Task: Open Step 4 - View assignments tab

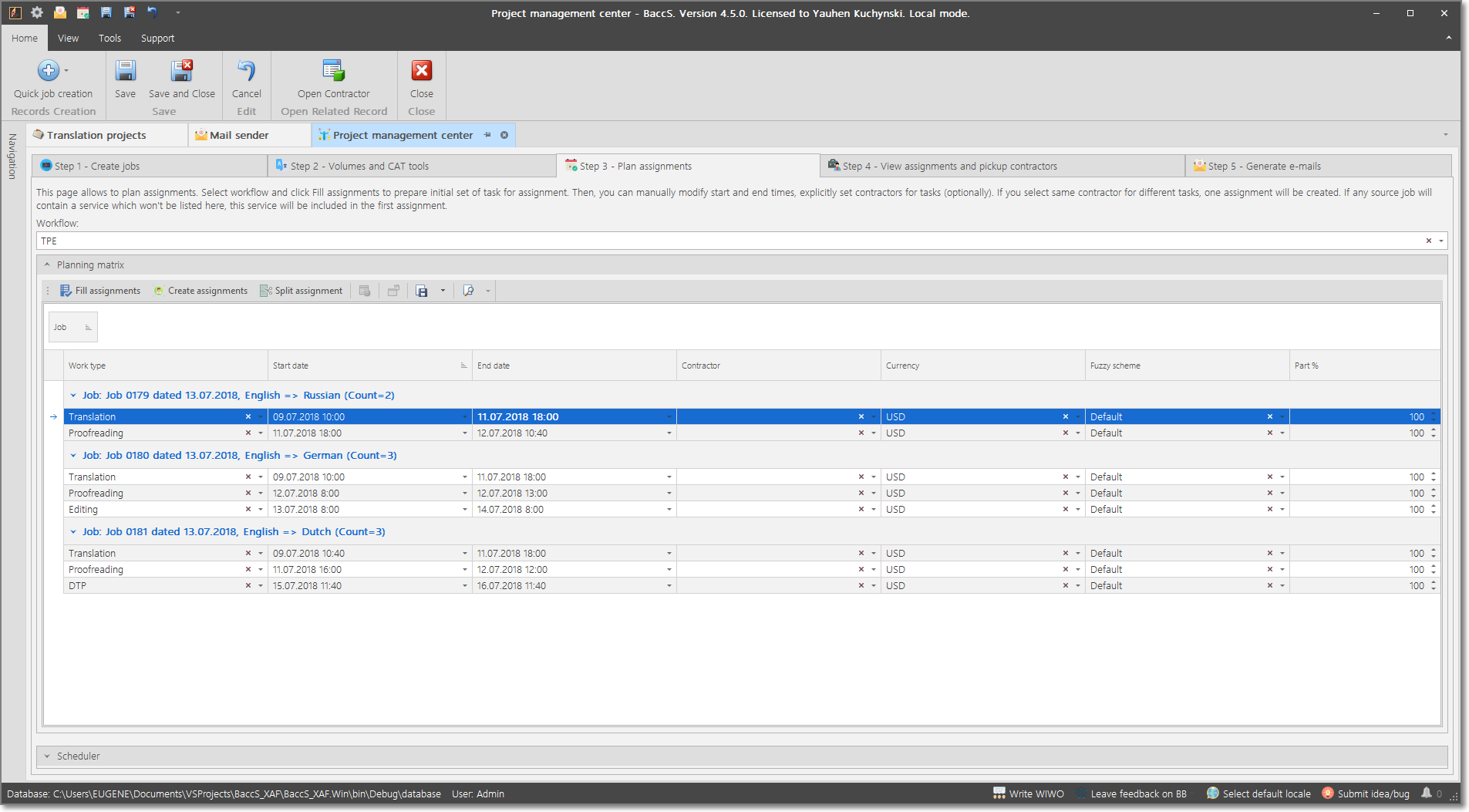Action: pos(1002,166)
